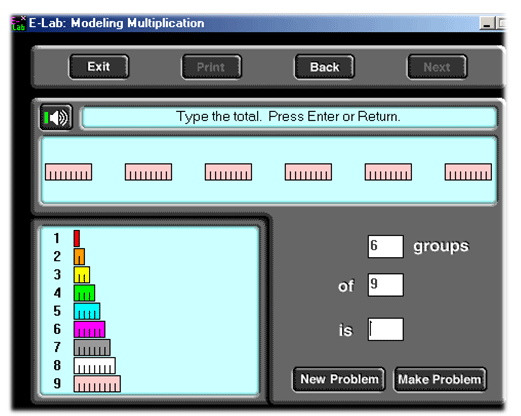Screen dimensions: 521x416
Task: Select the white 8-unit rod
Action: click(x=95, y=366)
